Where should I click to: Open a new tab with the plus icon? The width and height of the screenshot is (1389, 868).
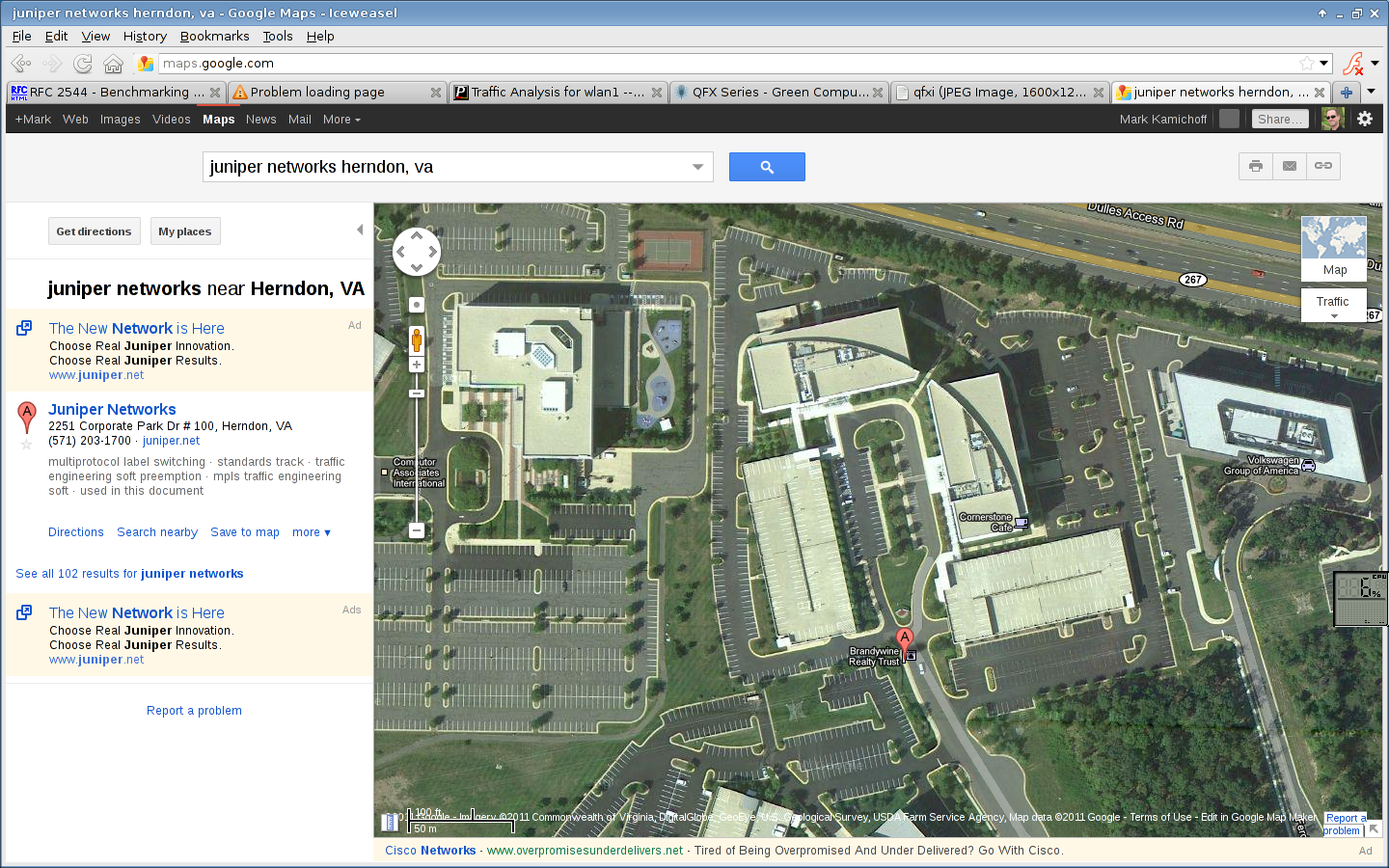click(1346, 93)
